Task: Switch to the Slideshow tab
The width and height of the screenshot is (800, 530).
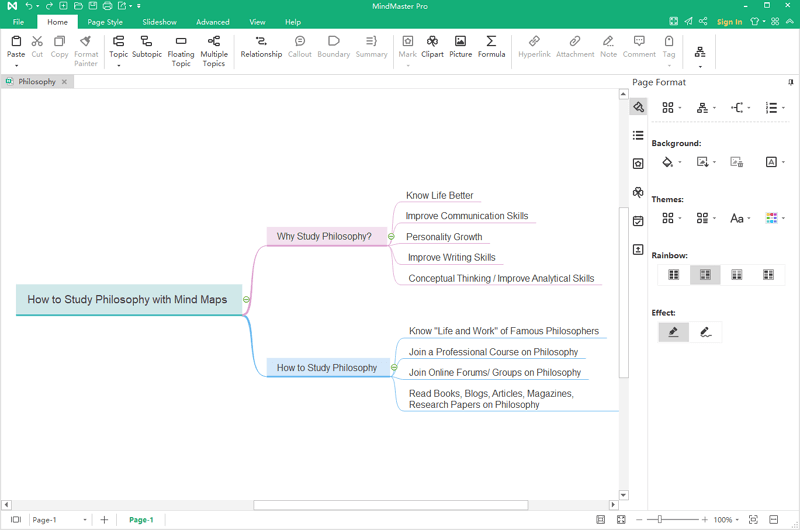Action: [x=159, y=22]
